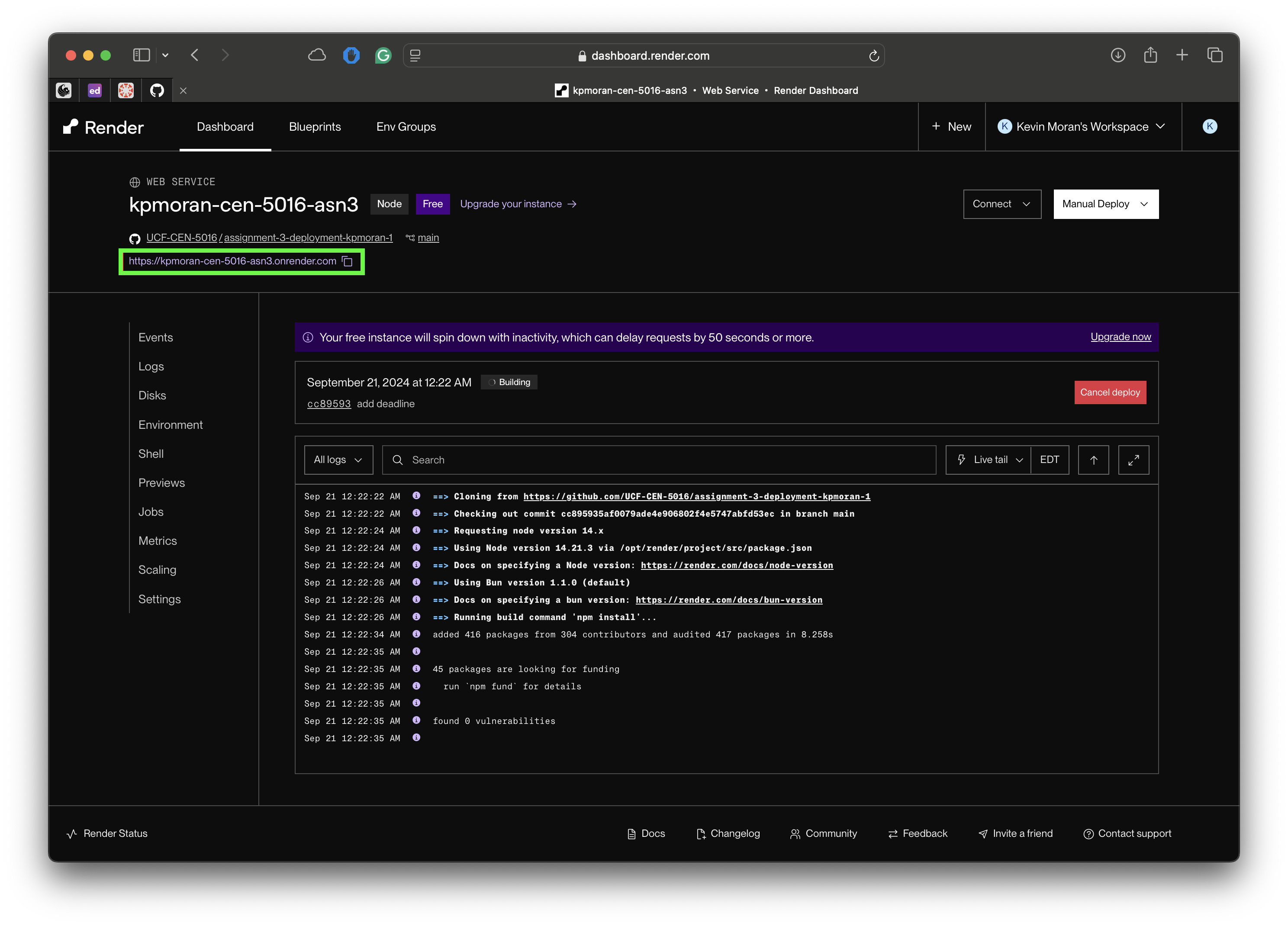
Task: Show Safari tab overview
Action: [1215, 55]
